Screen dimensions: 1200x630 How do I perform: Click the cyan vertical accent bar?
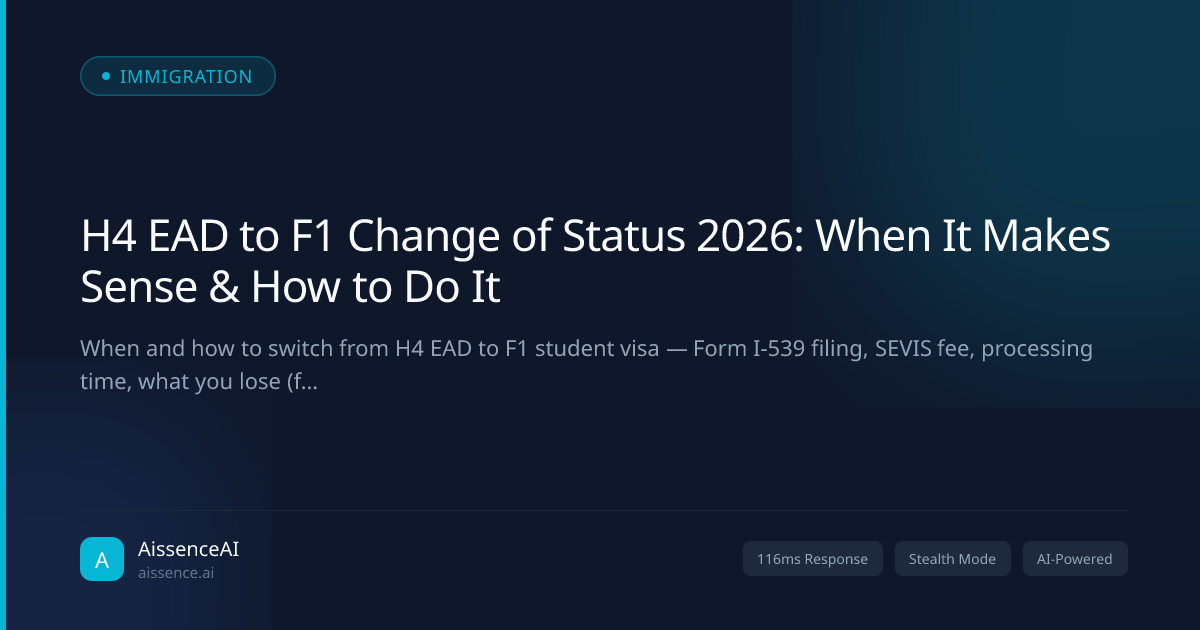(3, 315)
